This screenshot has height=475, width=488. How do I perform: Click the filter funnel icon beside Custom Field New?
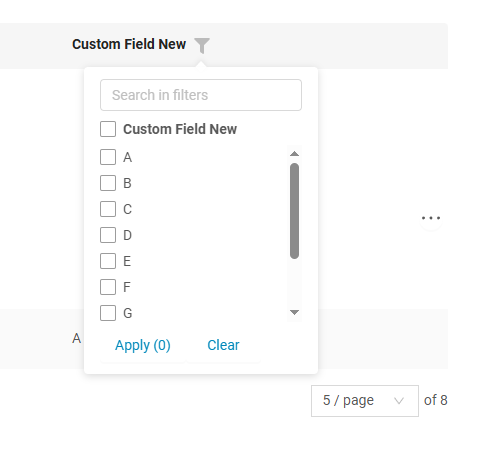(x=202, y=46)
